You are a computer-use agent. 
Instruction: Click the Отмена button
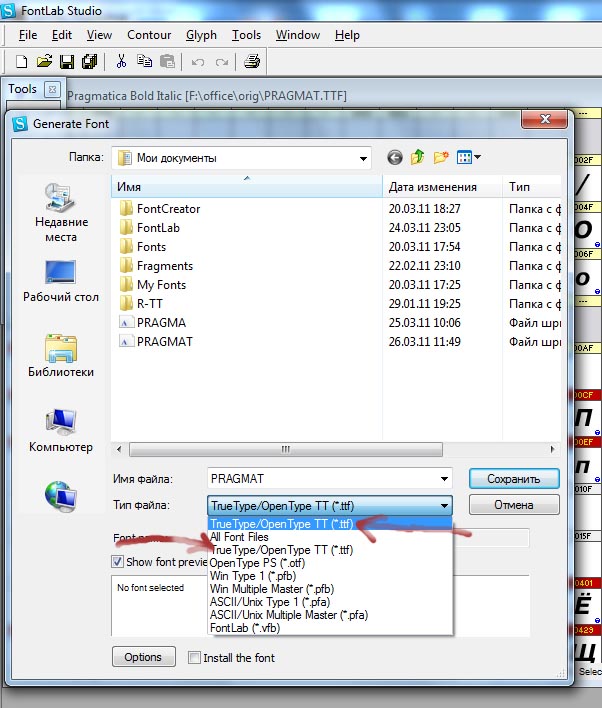point(514,505)
